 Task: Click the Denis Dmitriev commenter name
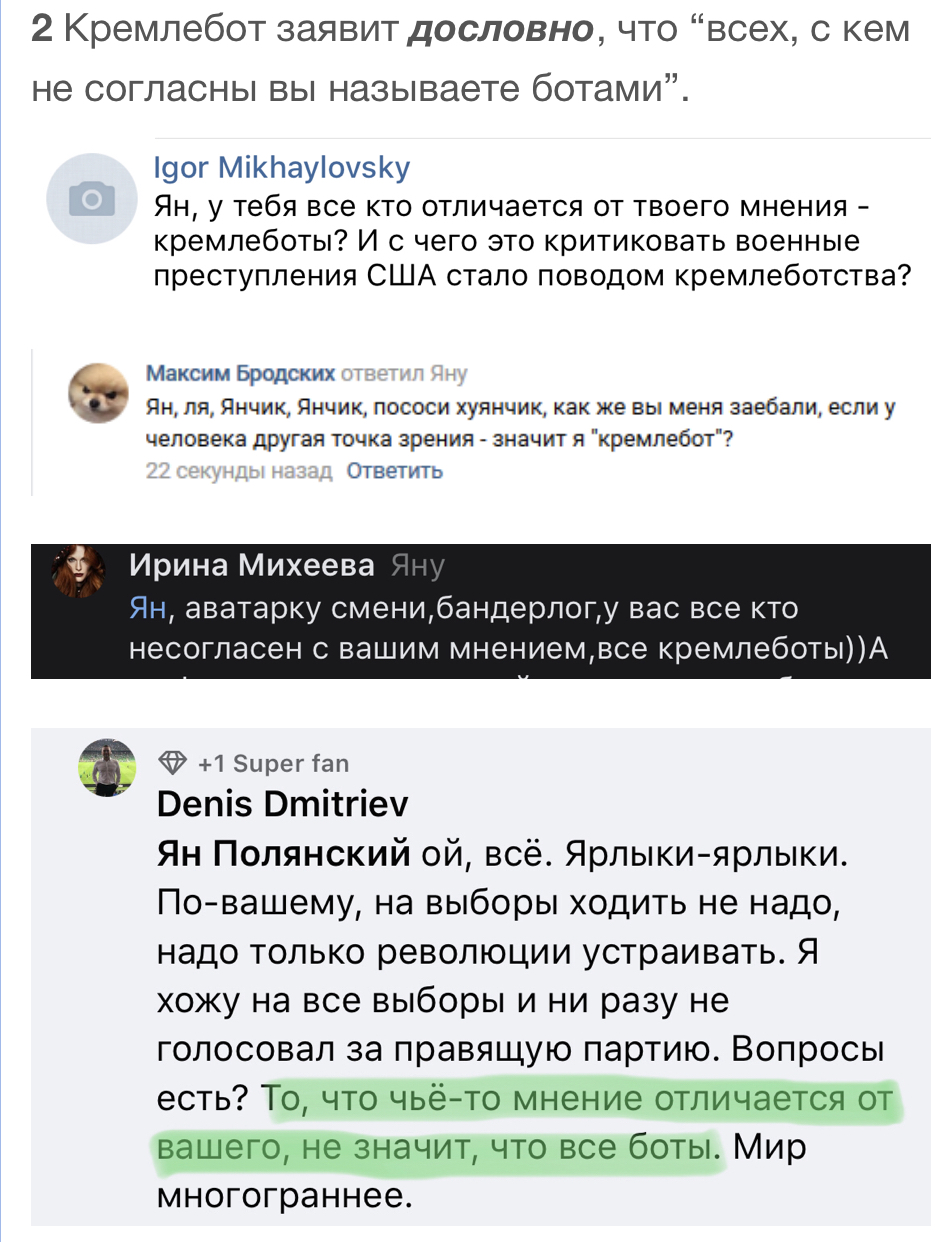[x=283, y=803]
